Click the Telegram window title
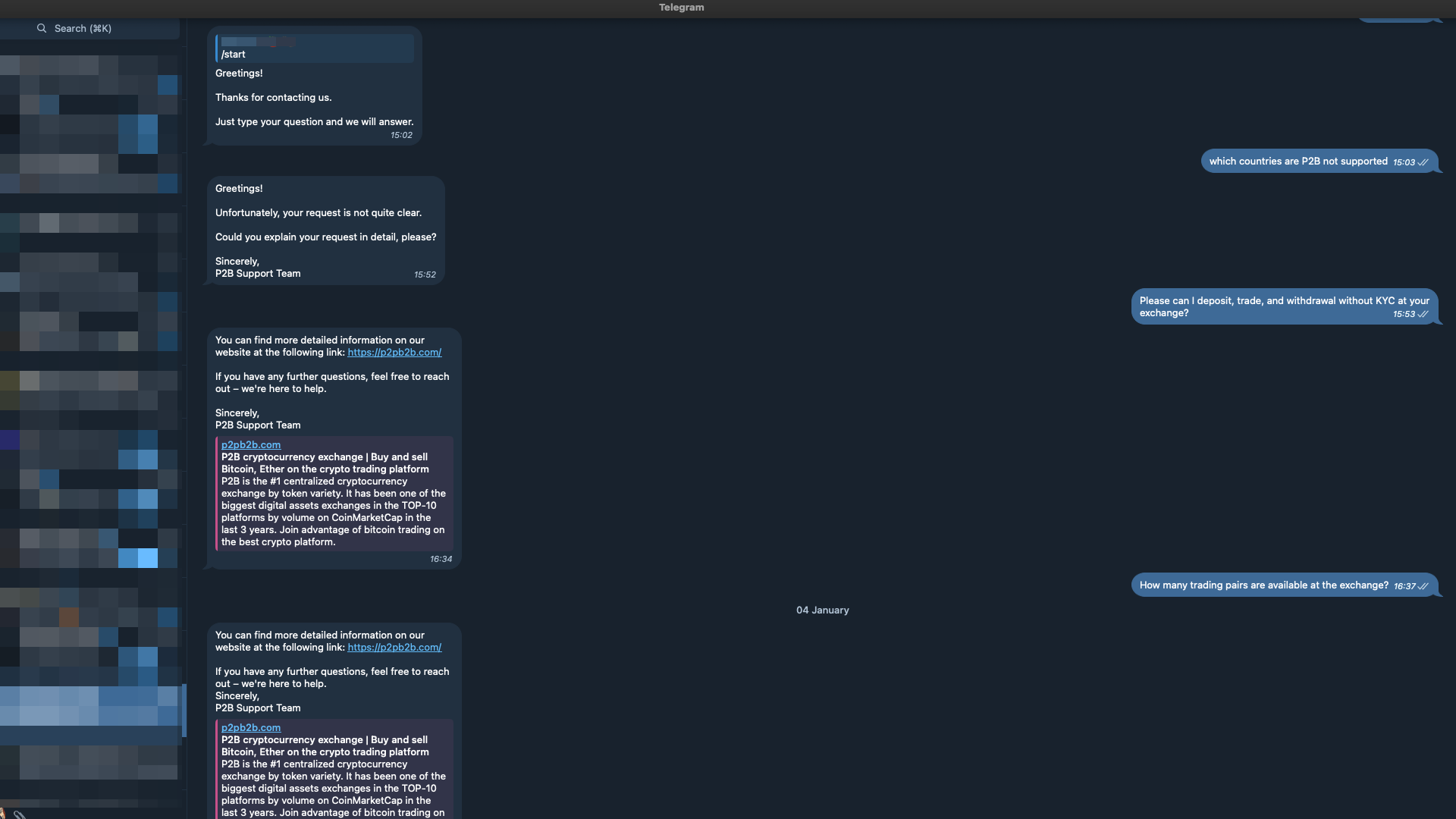Viewport: 1456px width, 819px height. tap(681, 8)
